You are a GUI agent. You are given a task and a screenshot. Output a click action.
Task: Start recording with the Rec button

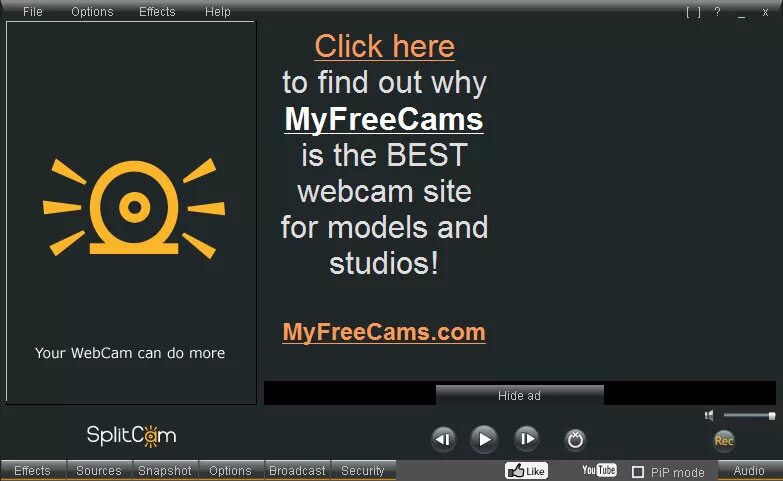click(x=724, y=441)
